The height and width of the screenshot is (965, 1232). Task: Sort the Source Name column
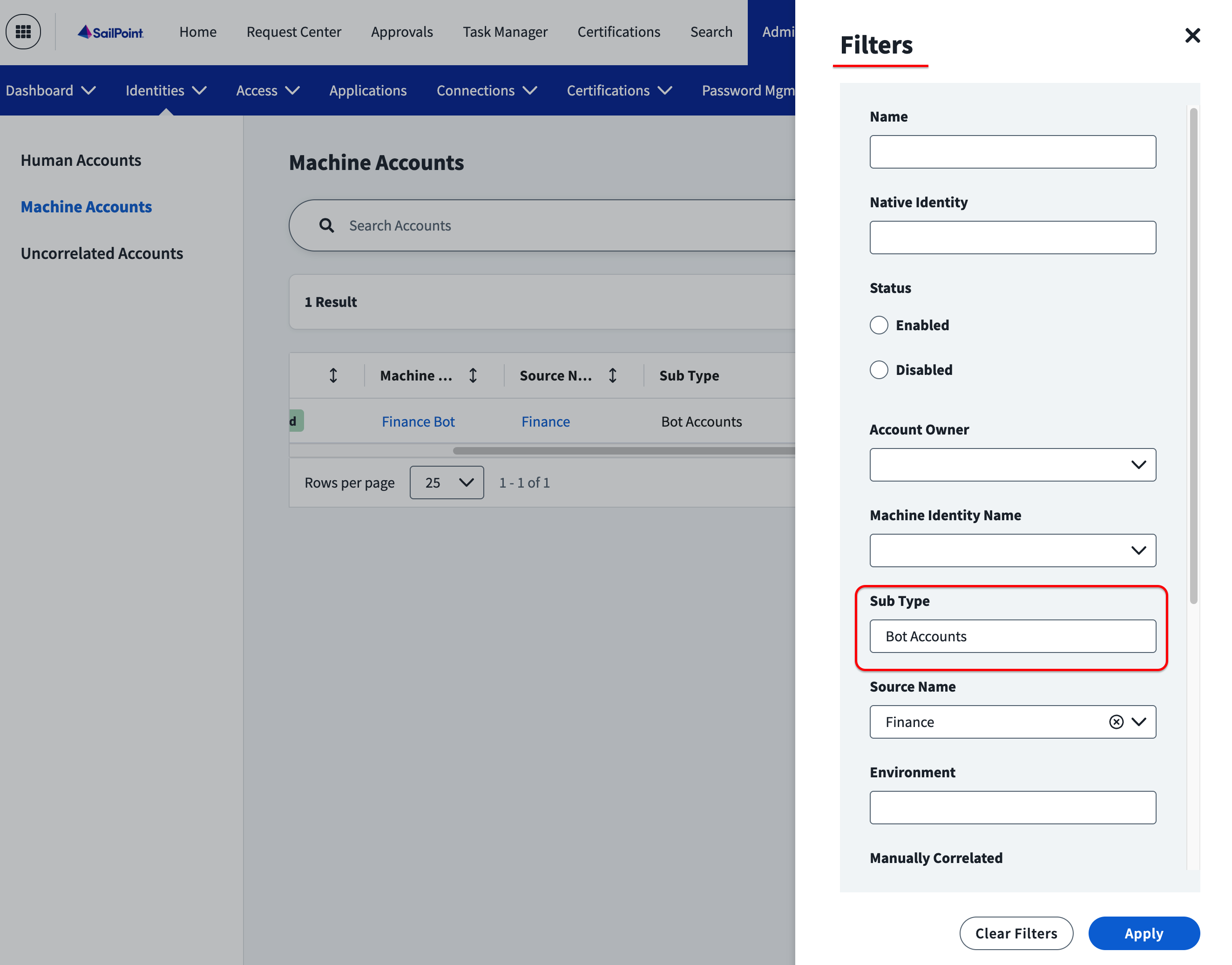[x=613, y=375]
